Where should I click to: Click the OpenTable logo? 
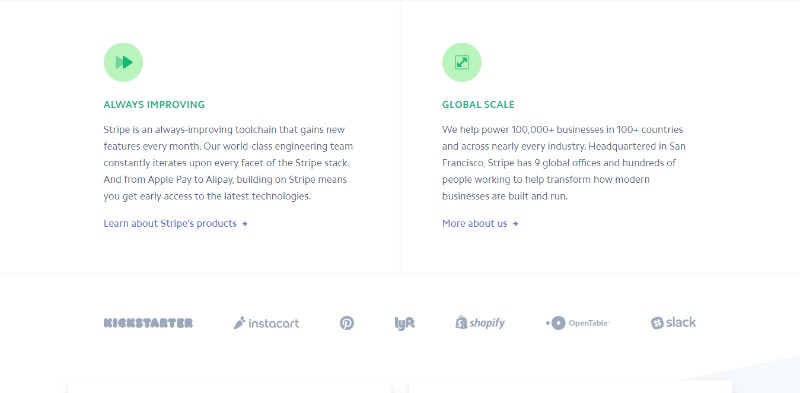[x=578, y=323]
